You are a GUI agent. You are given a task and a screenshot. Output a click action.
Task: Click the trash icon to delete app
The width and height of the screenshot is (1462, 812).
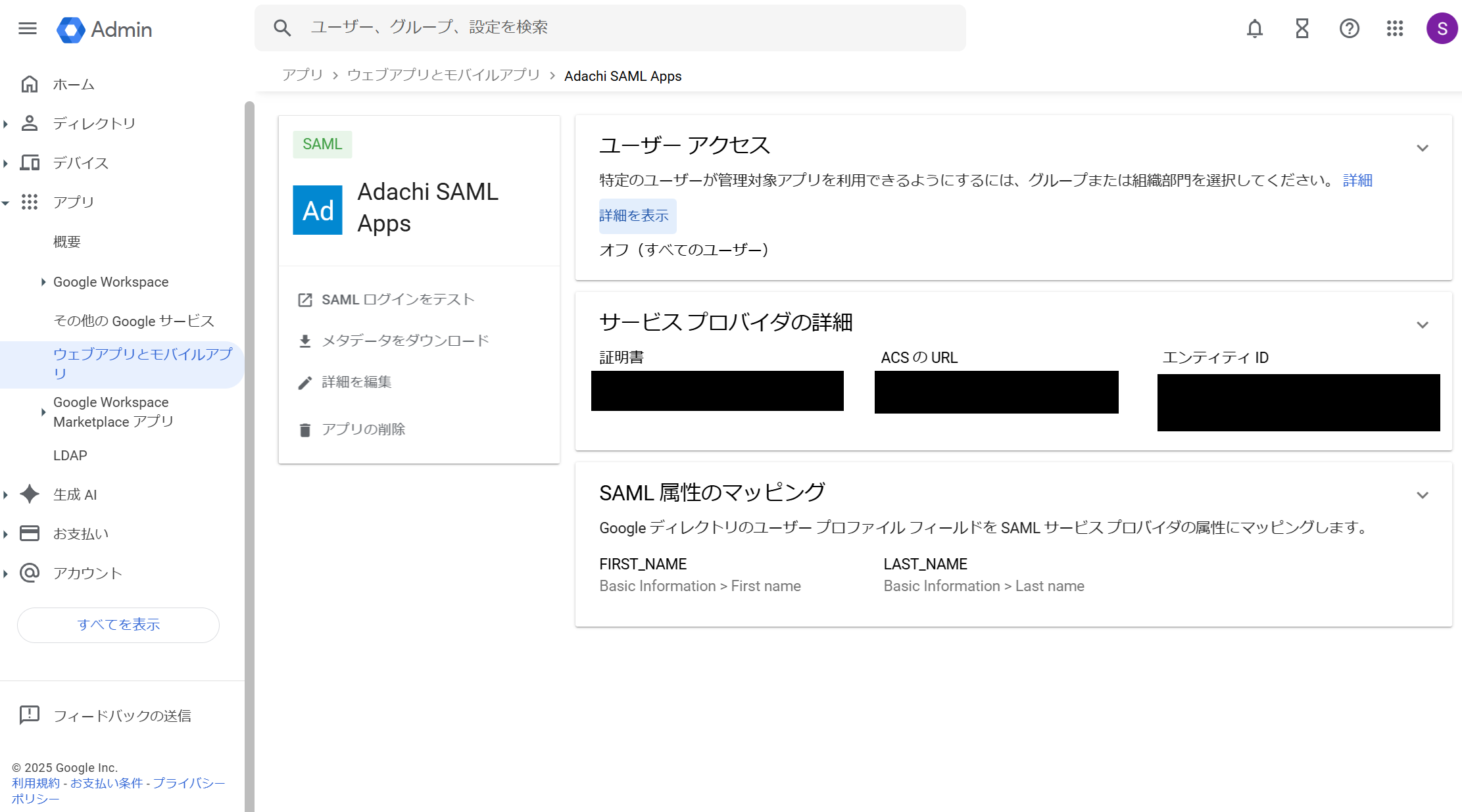tap(305, 430)
